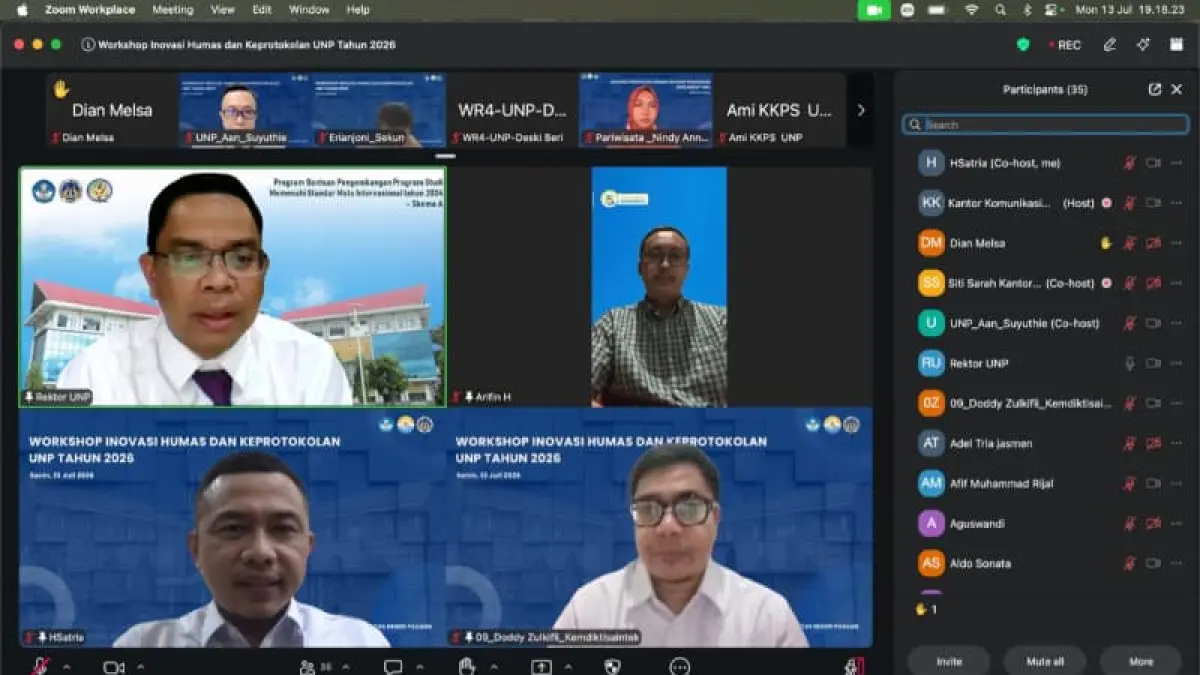Toggle video for Dian Melsa in list
Screen dimensions: 1200x675
tap(1153, 243)
